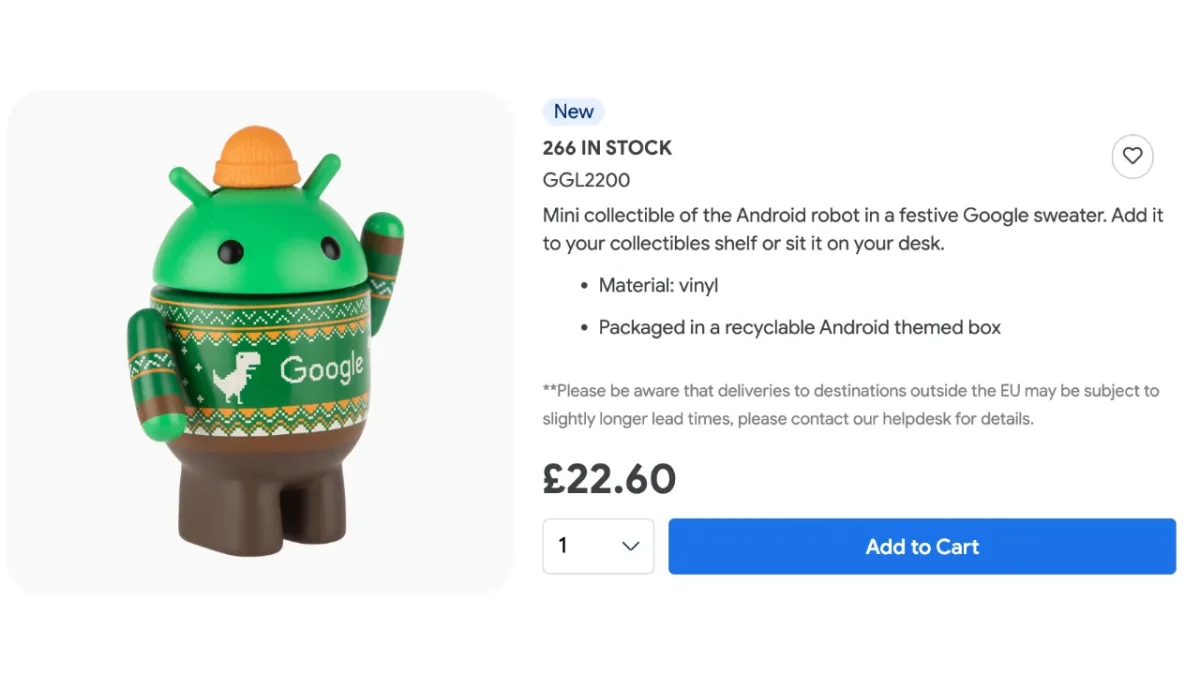Click the "Material: vinyl" bullet point

[658, 286]
